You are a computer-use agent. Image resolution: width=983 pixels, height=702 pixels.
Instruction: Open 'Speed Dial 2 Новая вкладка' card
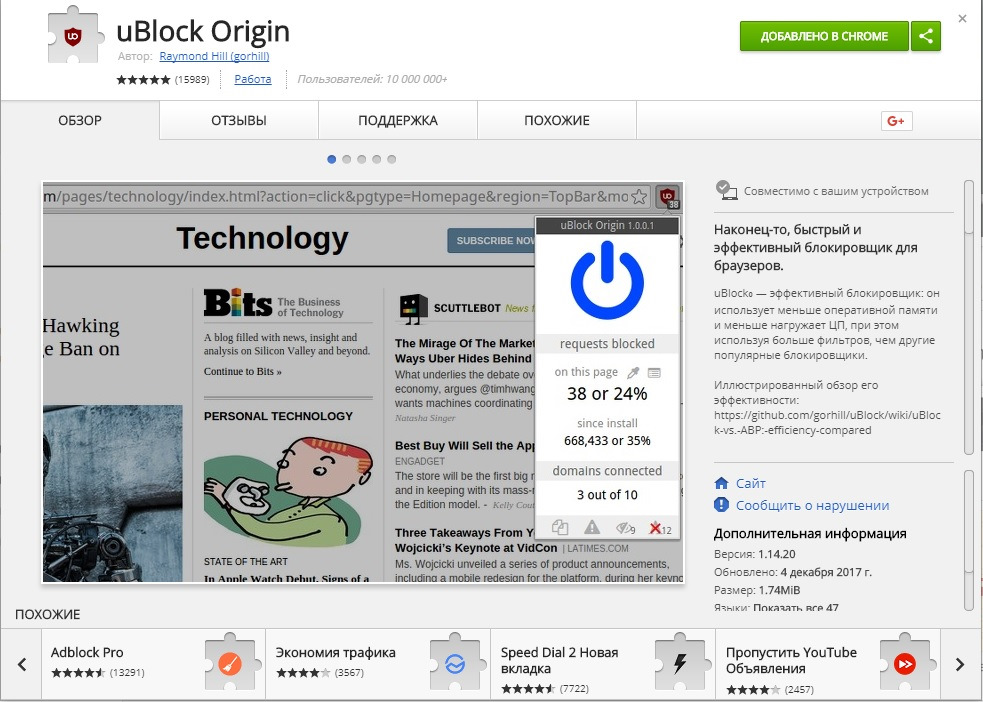click(603, 664)
